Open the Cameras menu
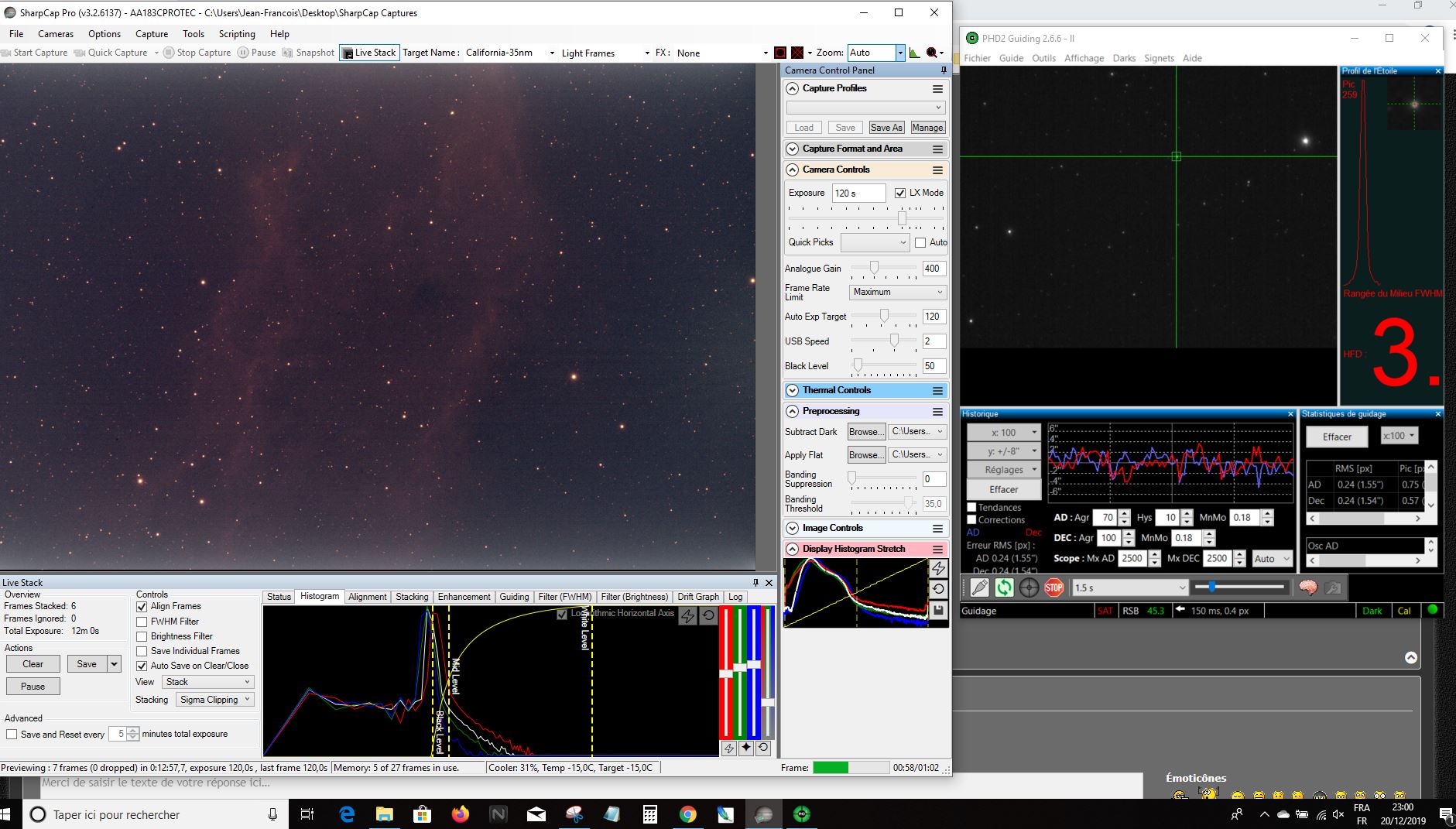Viewport: 1456px width, 829px height. (x=56, y=34)
